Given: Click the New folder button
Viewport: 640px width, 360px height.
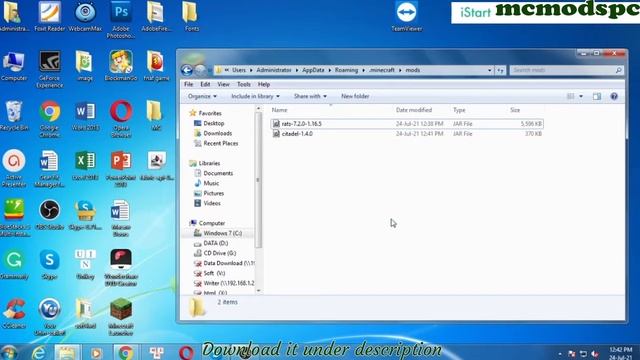Looking at the screenshot, I should pyautogui.click(x=355, y=96).
